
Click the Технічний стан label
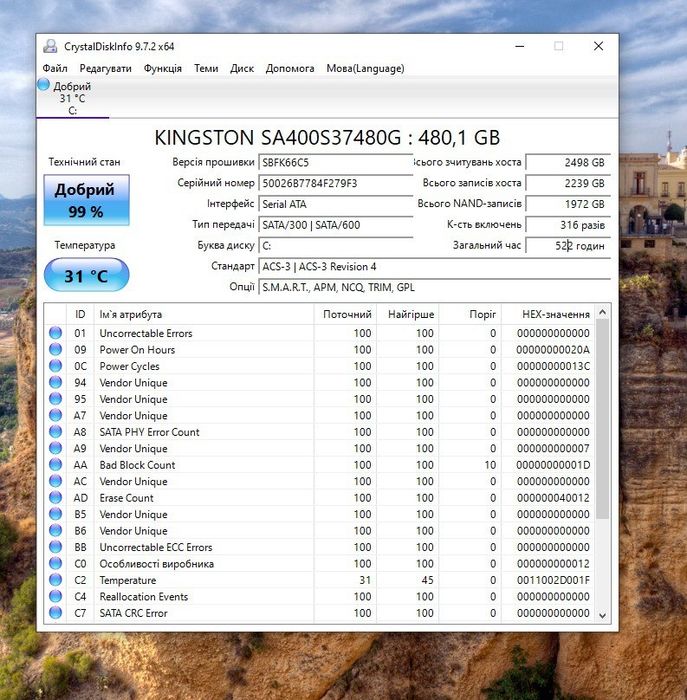click(x=84, y=162)
